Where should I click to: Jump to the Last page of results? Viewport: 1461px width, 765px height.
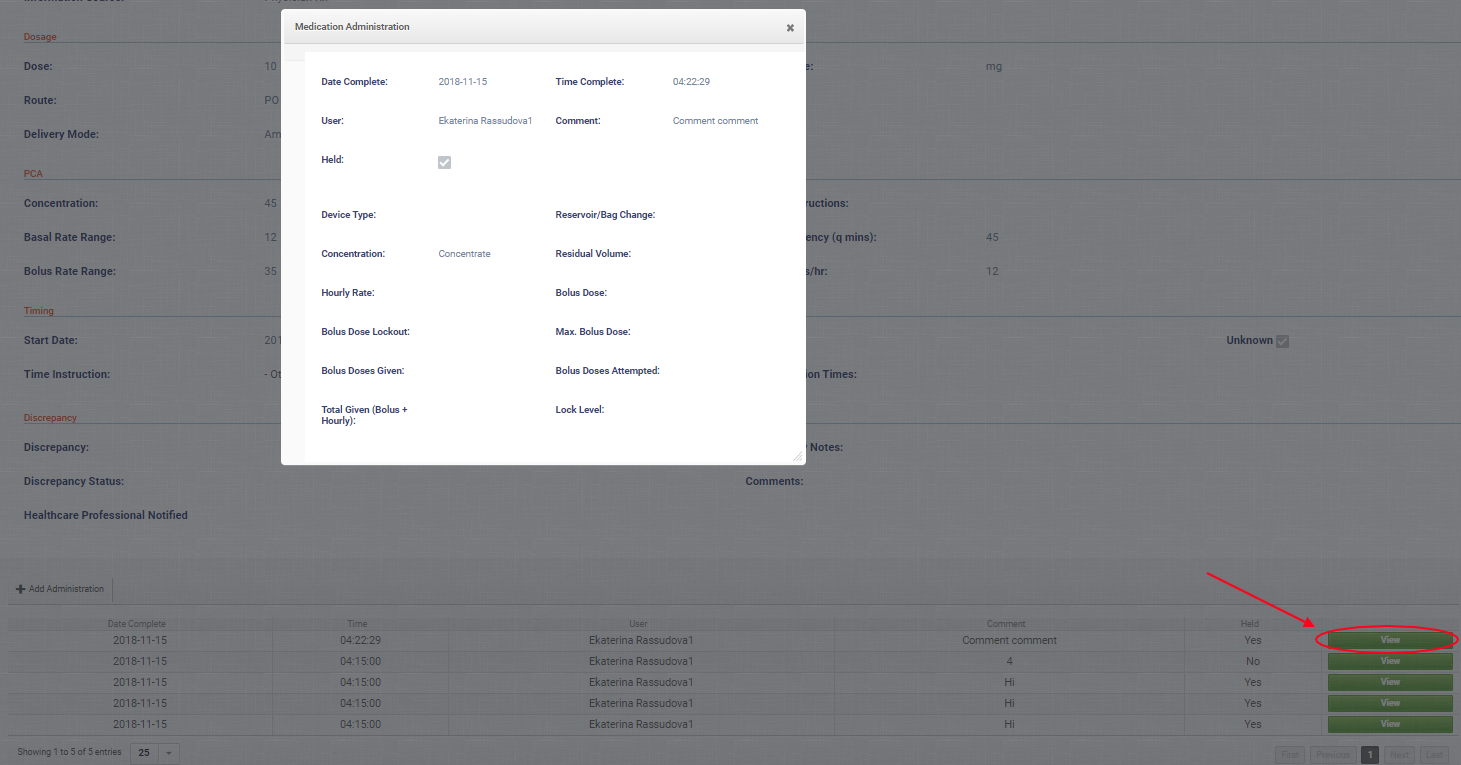coord(1434,755)
